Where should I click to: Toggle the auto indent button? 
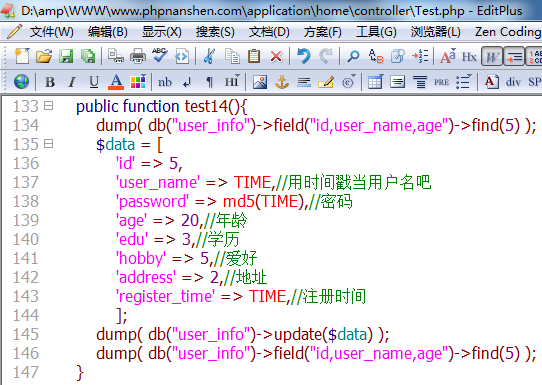[x=514, y=56]
